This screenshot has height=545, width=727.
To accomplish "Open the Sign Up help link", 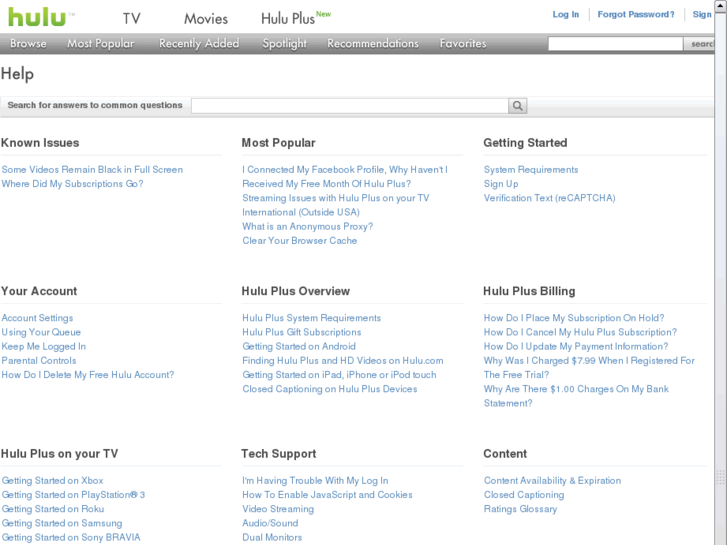I will point(501,184).
